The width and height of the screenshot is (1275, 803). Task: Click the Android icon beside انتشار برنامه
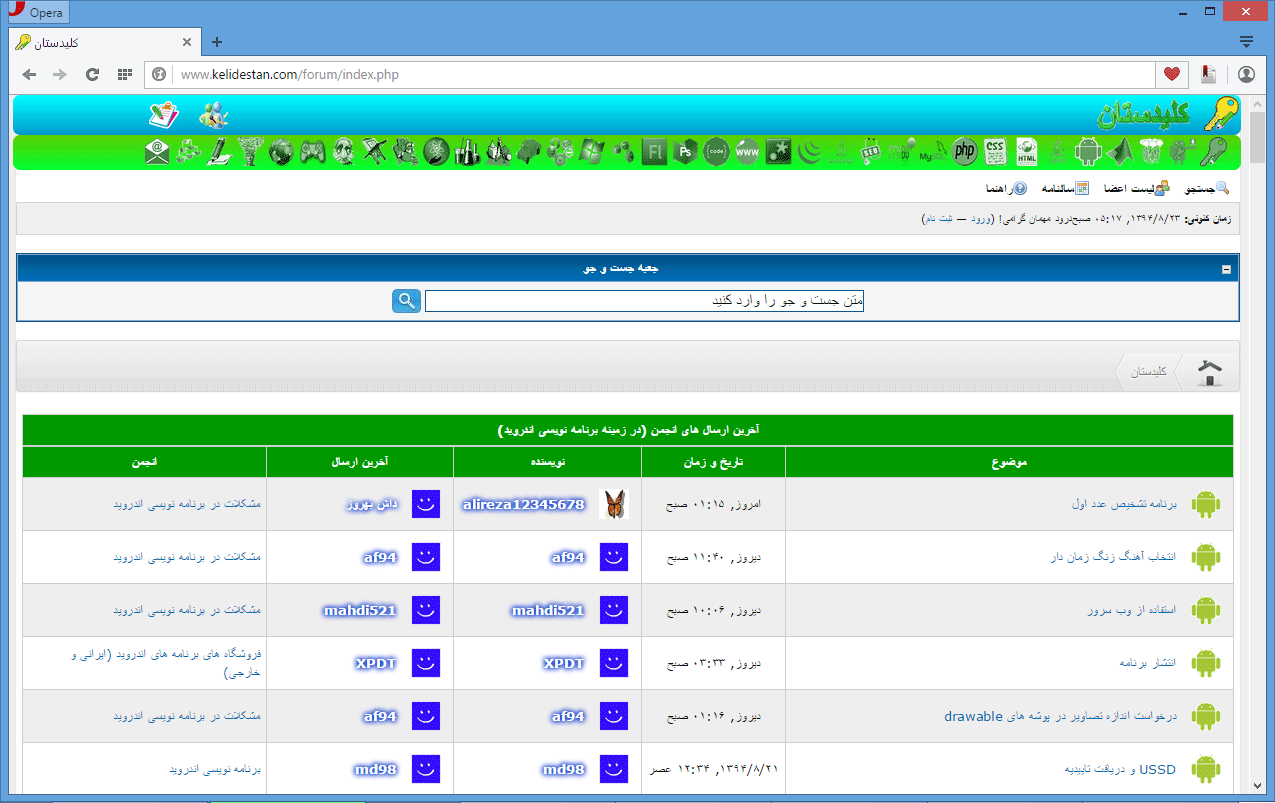[1206, 663]
